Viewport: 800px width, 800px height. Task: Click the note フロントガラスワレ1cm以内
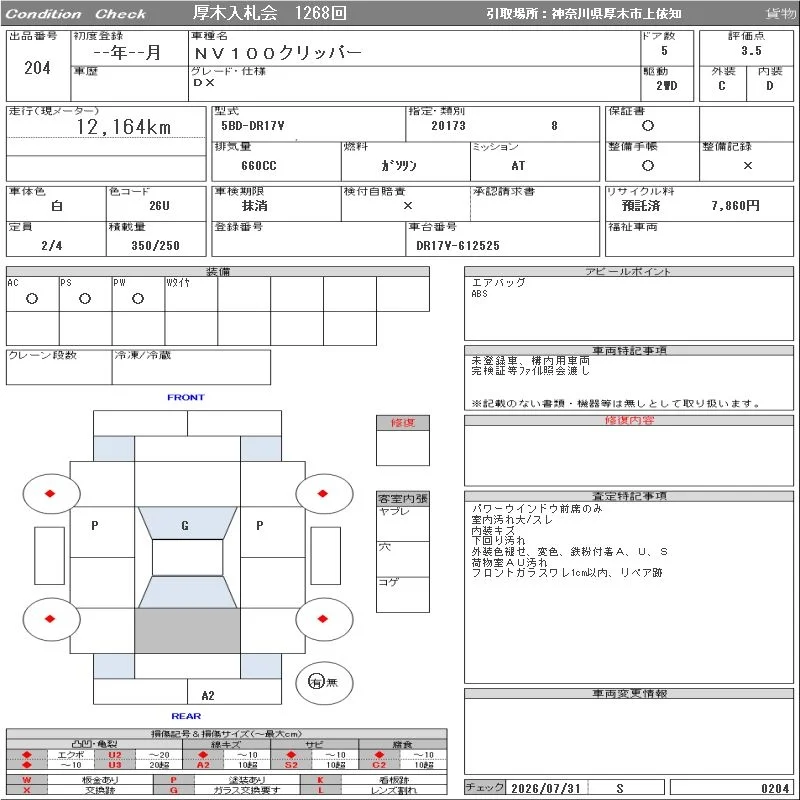[540, 573]
